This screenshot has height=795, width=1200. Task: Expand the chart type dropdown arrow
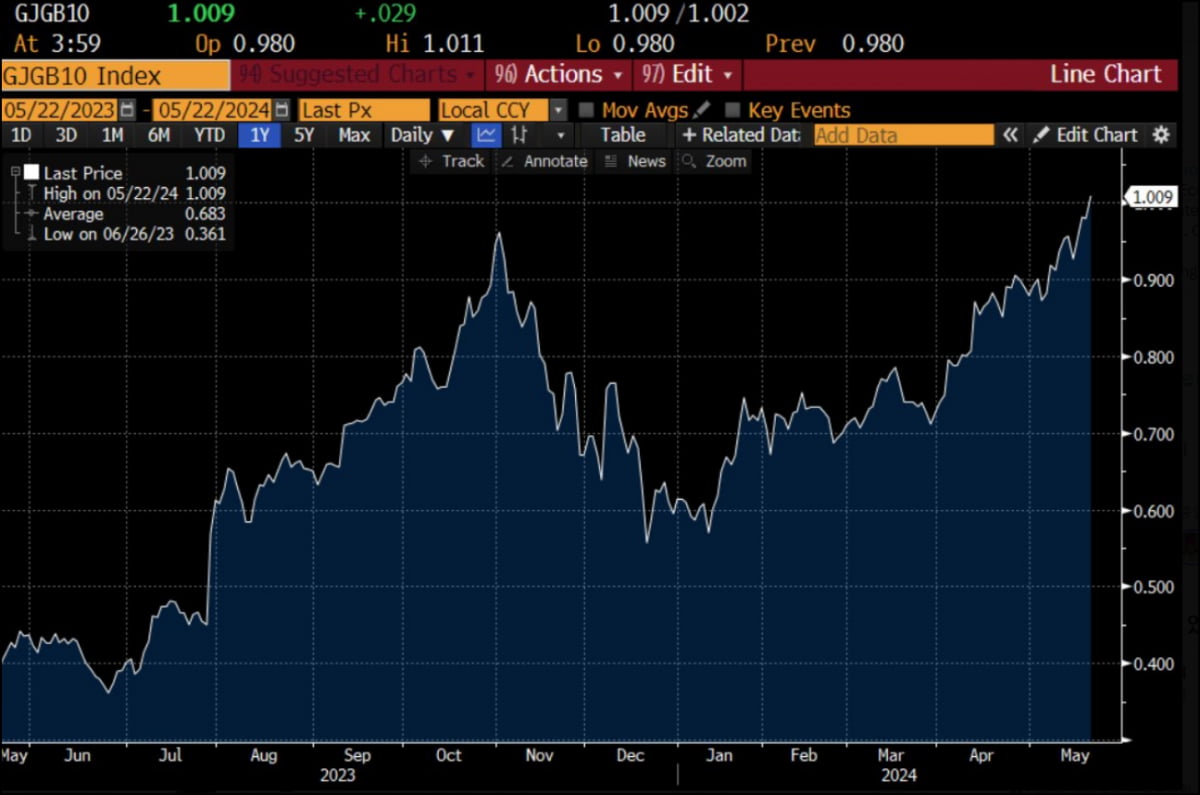[x=560, y=135]
